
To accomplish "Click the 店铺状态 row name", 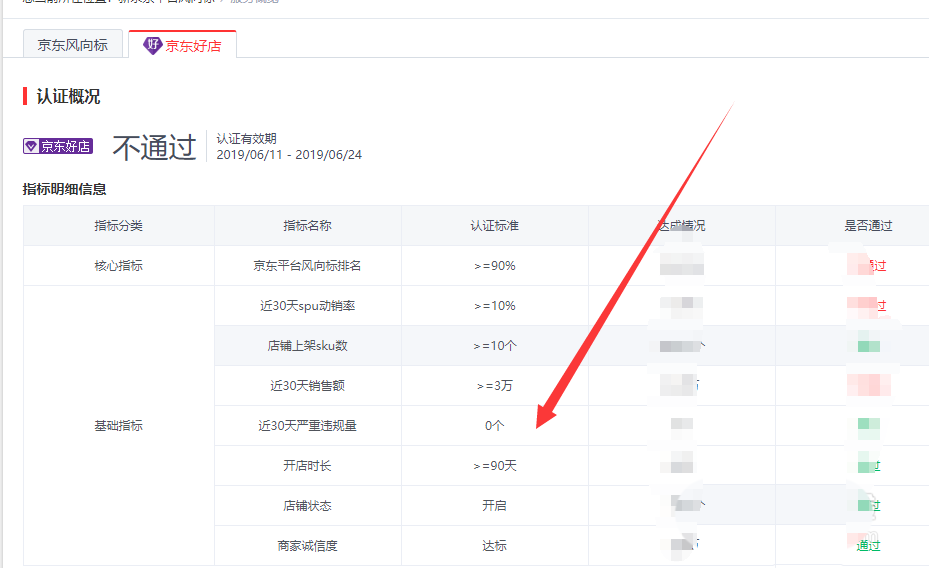I will pos(307,506).
